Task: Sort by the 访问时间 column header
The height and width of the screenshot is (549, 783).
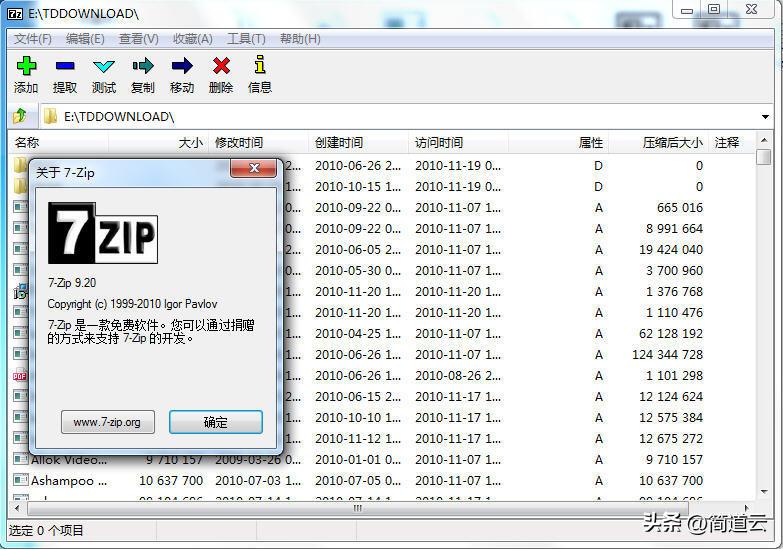Action: tap(458, 142)
